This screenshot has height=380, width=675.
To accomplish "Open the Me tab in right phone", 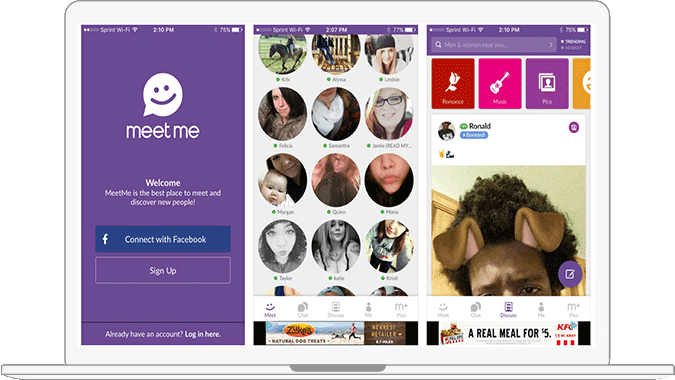I will pos(541,309).
